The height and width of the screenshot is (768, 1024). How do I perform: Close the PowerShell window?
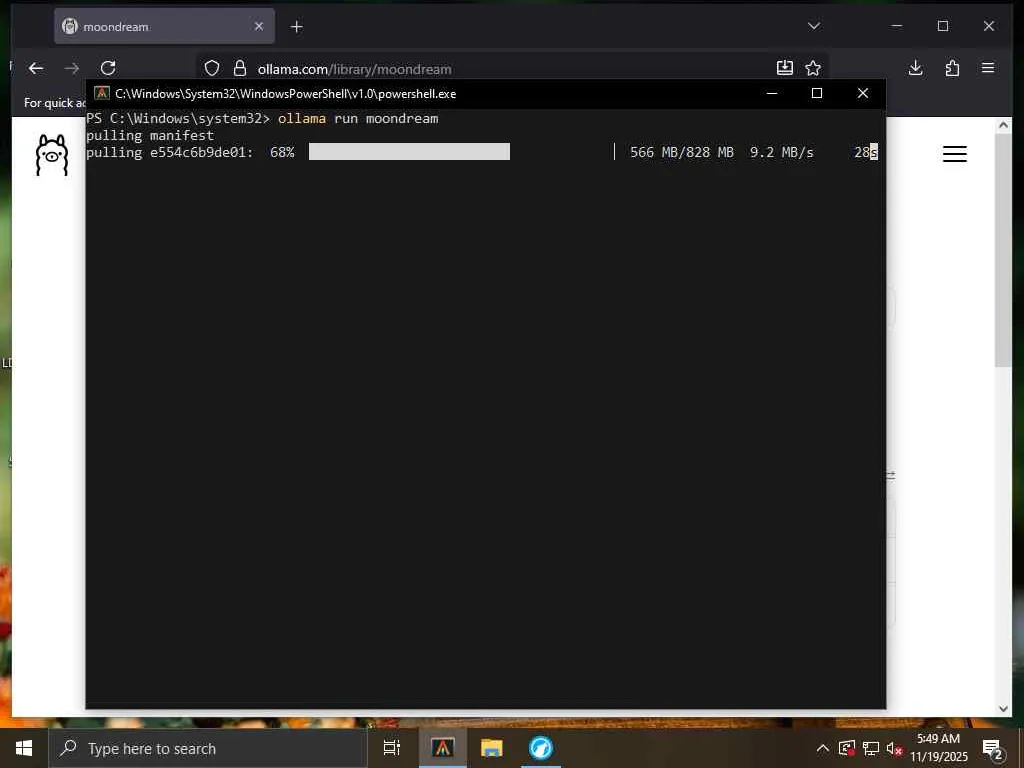pyautogui.click(x=863, y=93)
